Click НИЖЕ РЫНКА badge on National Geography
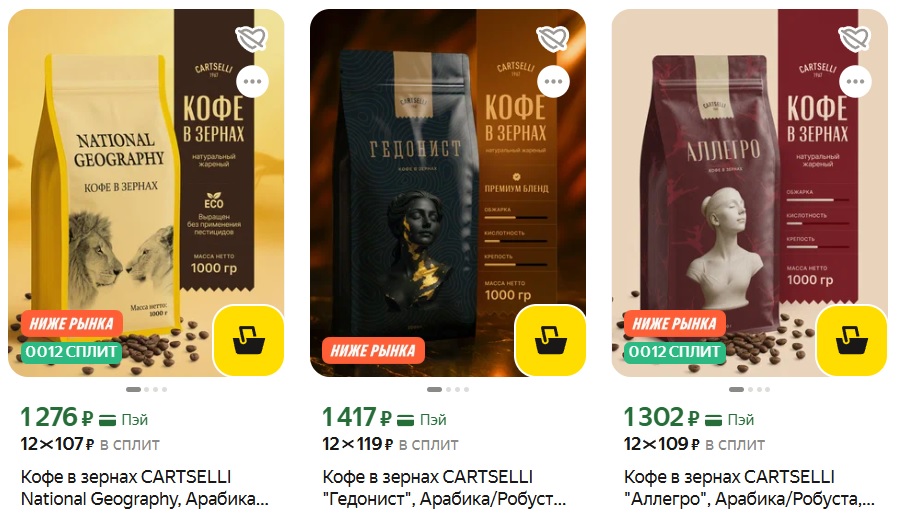Viewport: 897px width, 514px height. [72, 323]
